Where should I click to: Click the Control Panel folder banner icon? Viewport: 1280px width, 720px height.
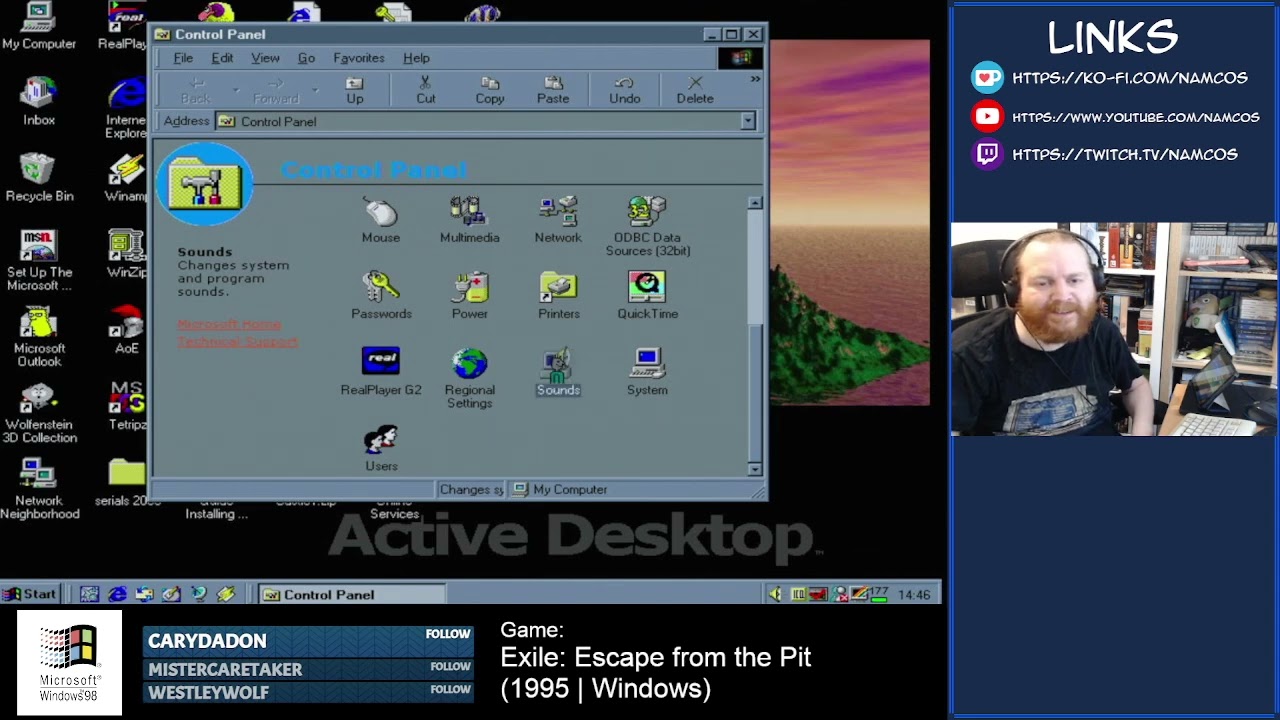205,184
